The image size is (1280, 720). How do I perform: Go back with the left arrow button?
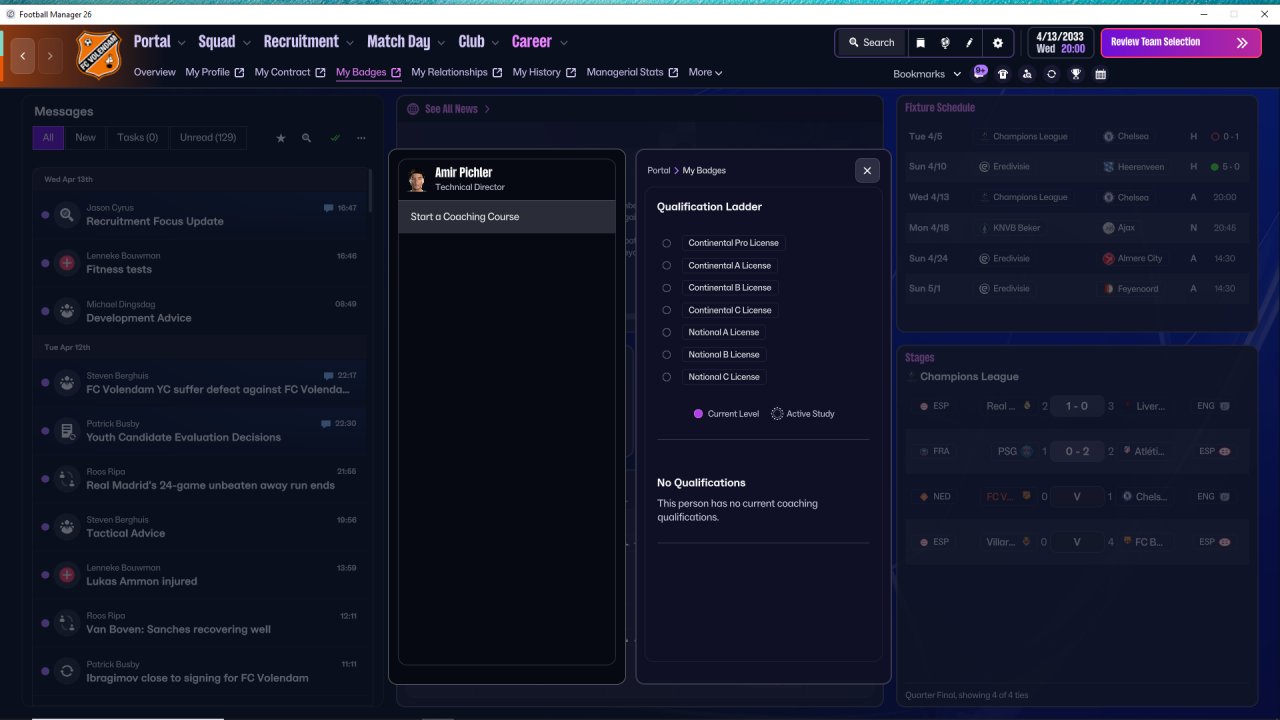23,56
